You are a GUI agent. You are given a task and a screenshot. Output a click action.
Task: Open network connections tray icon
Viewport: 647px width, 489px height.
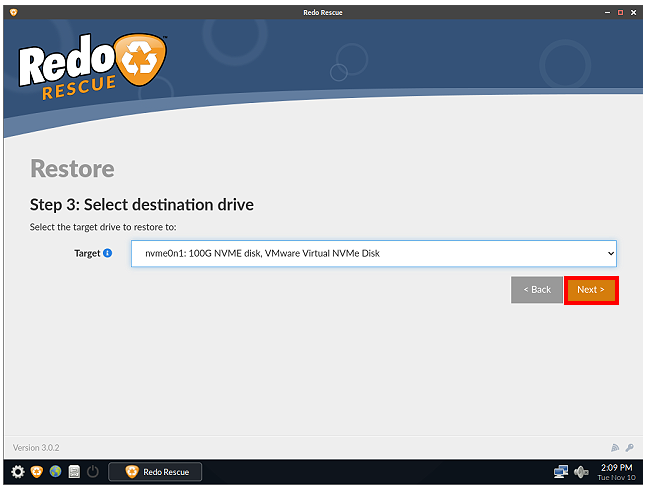click(561, 472)
